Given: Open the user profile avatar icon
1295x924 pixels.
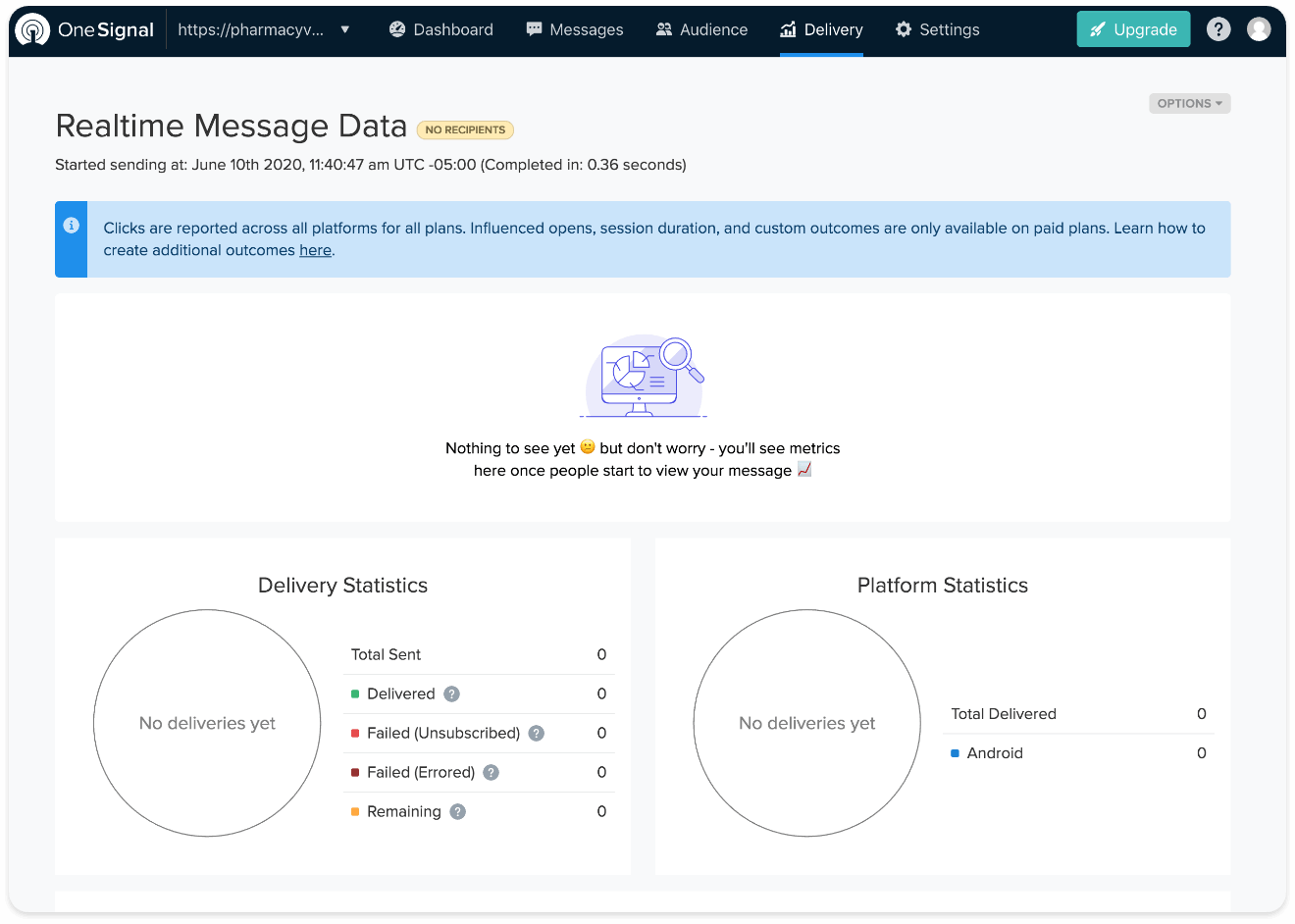Looking at the screenshot, I should click(1259, 29).
